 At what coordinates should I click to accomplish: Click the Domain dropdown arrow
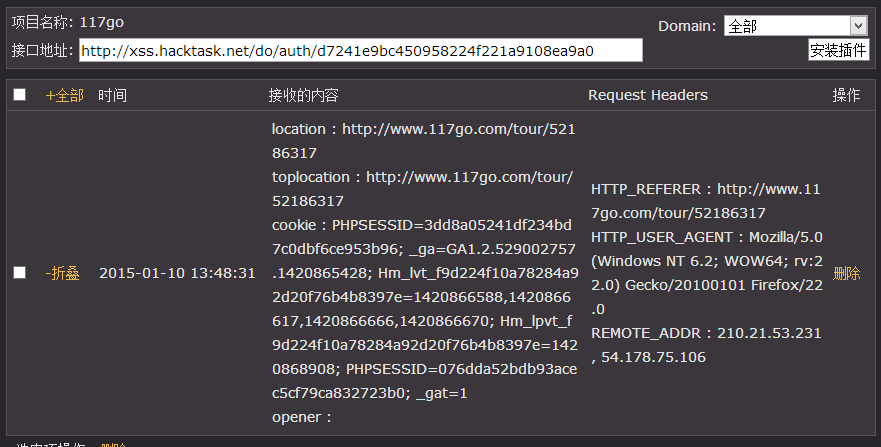coord(858,26)
